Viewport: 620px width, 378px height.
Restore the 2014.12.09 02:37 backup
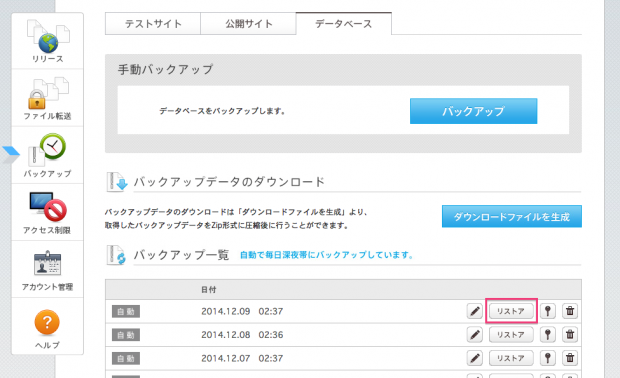click(511, 311)
